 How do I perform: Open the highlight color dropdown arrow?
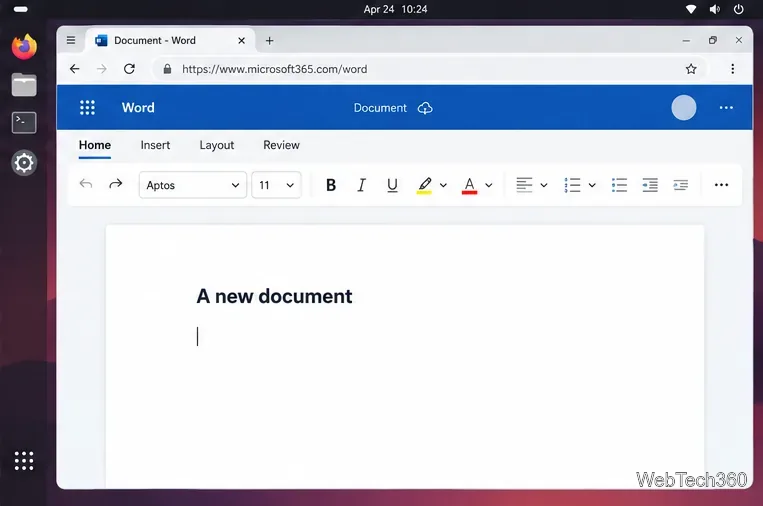[443, 185]
